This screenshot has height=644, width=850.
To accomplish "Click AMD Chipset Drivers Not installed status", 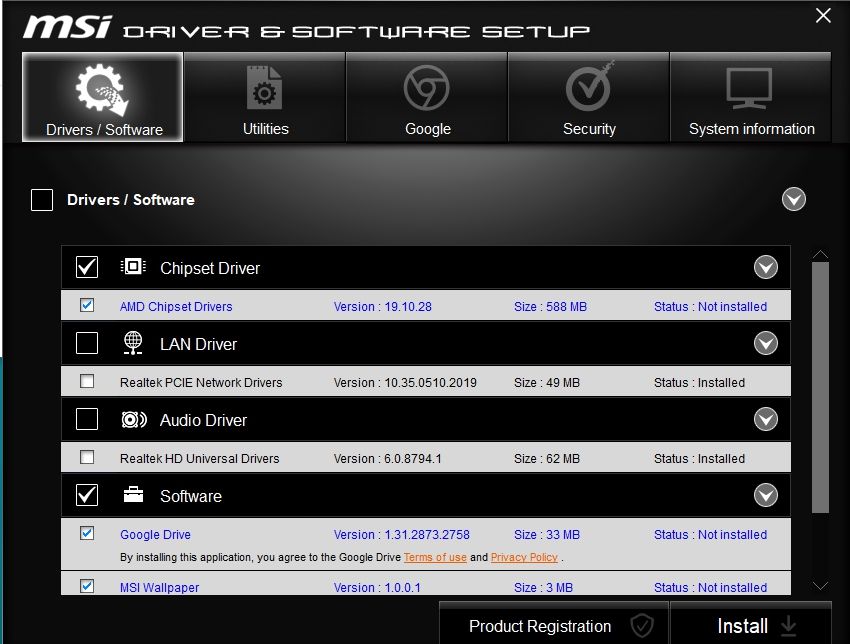I will click(x=710, y=307).
